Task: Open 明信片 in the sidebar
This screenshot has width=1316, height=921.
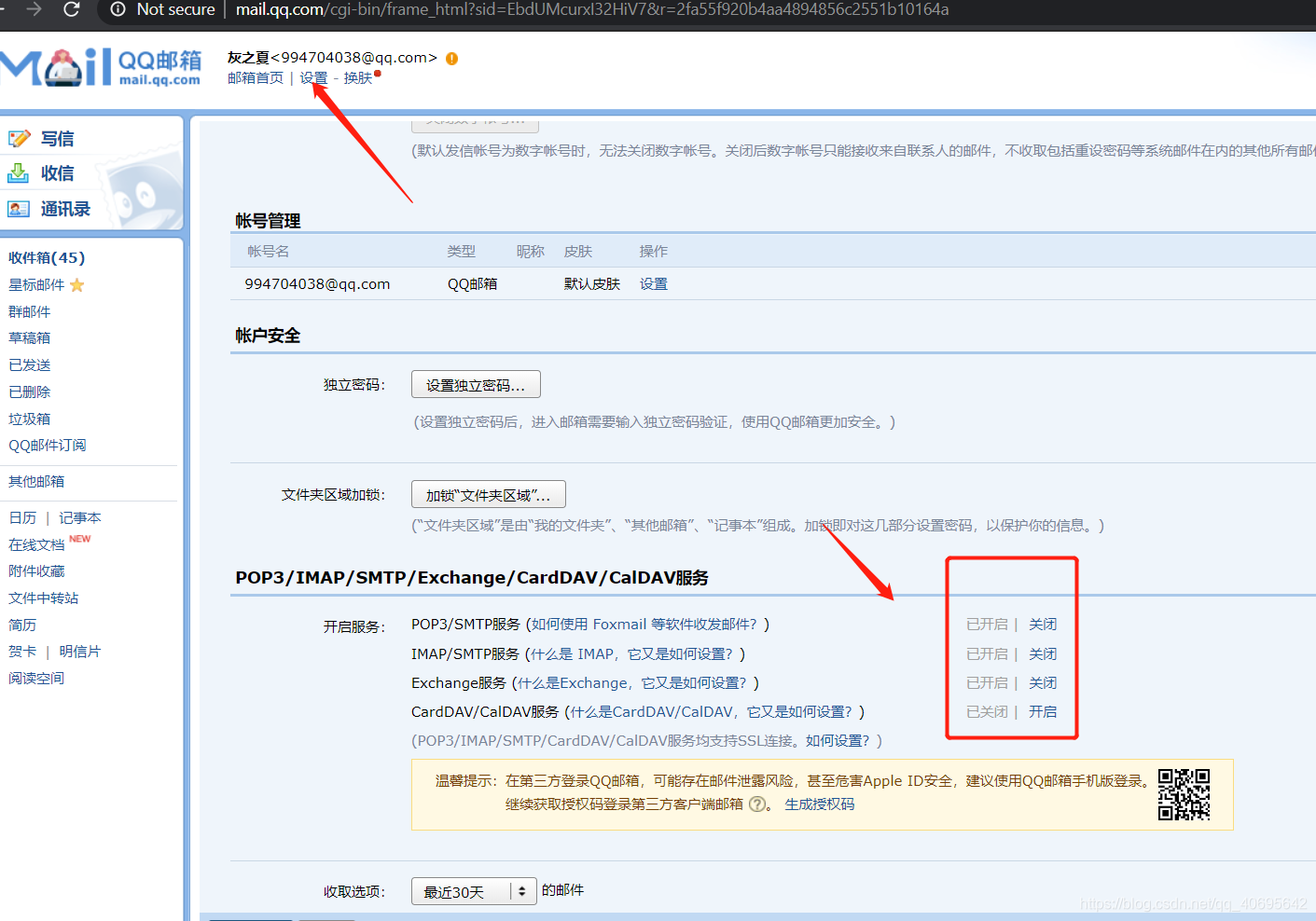Action: coord(80,652)
